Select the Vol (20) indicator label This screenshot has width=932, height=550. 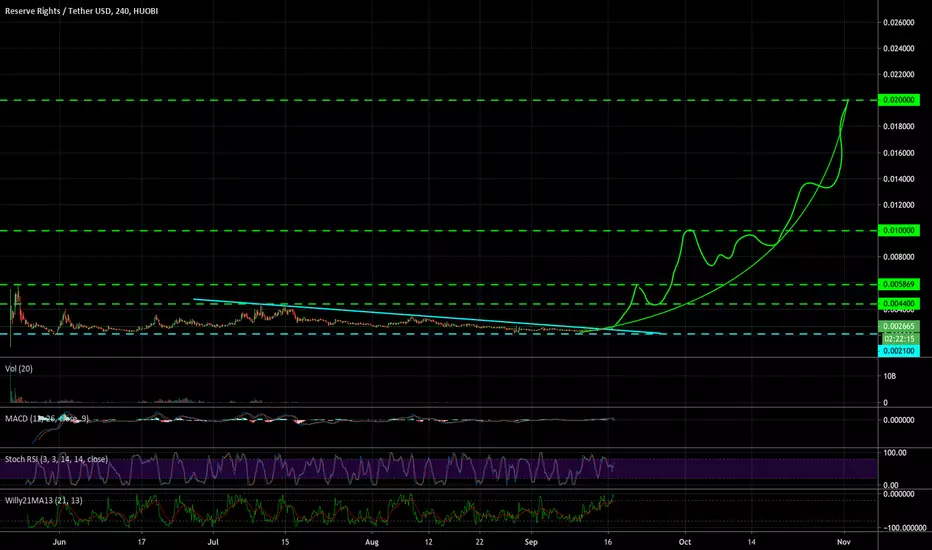point(18,369)
